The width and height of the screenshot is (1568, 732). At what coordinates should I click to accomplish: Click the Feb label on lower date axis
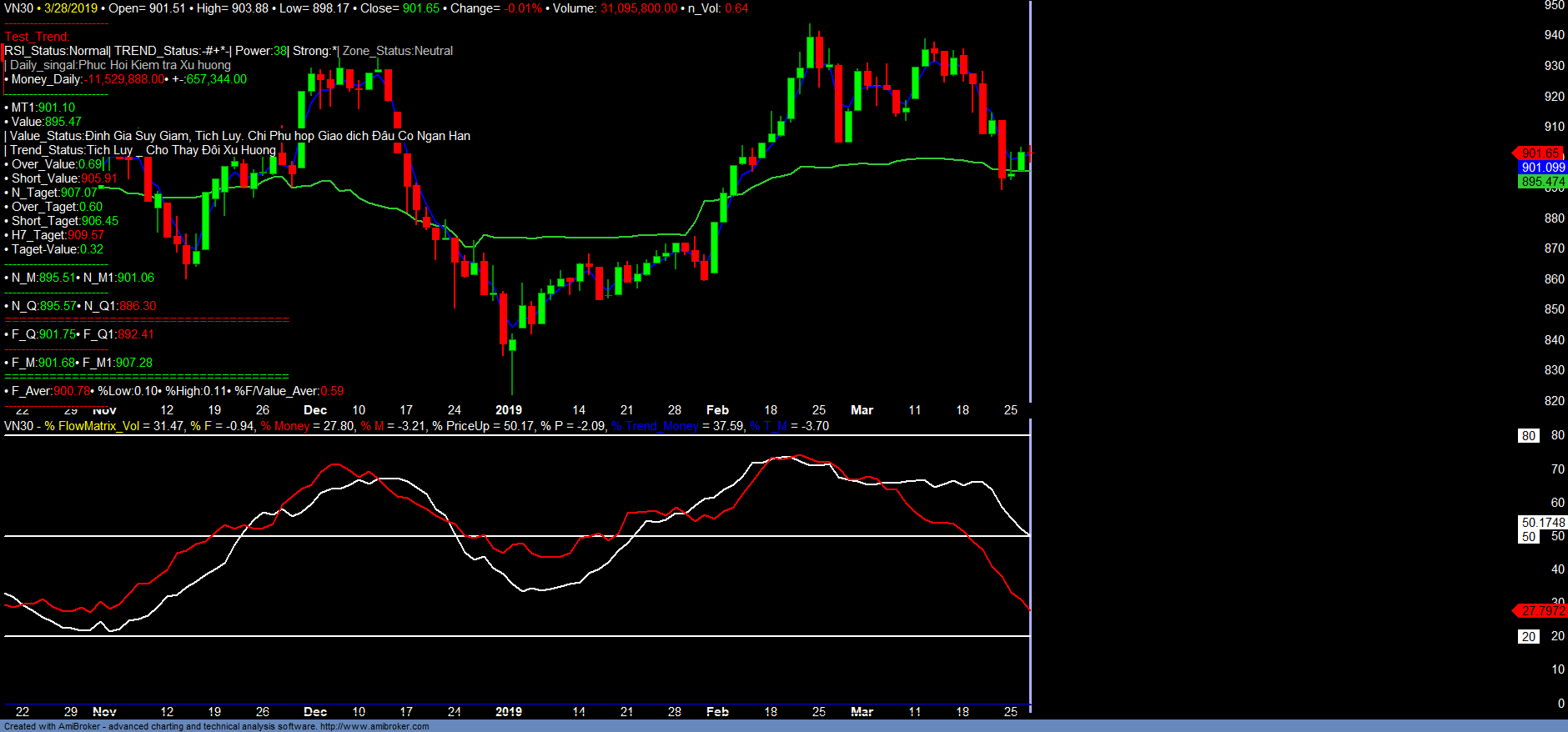tap(717, 712)
